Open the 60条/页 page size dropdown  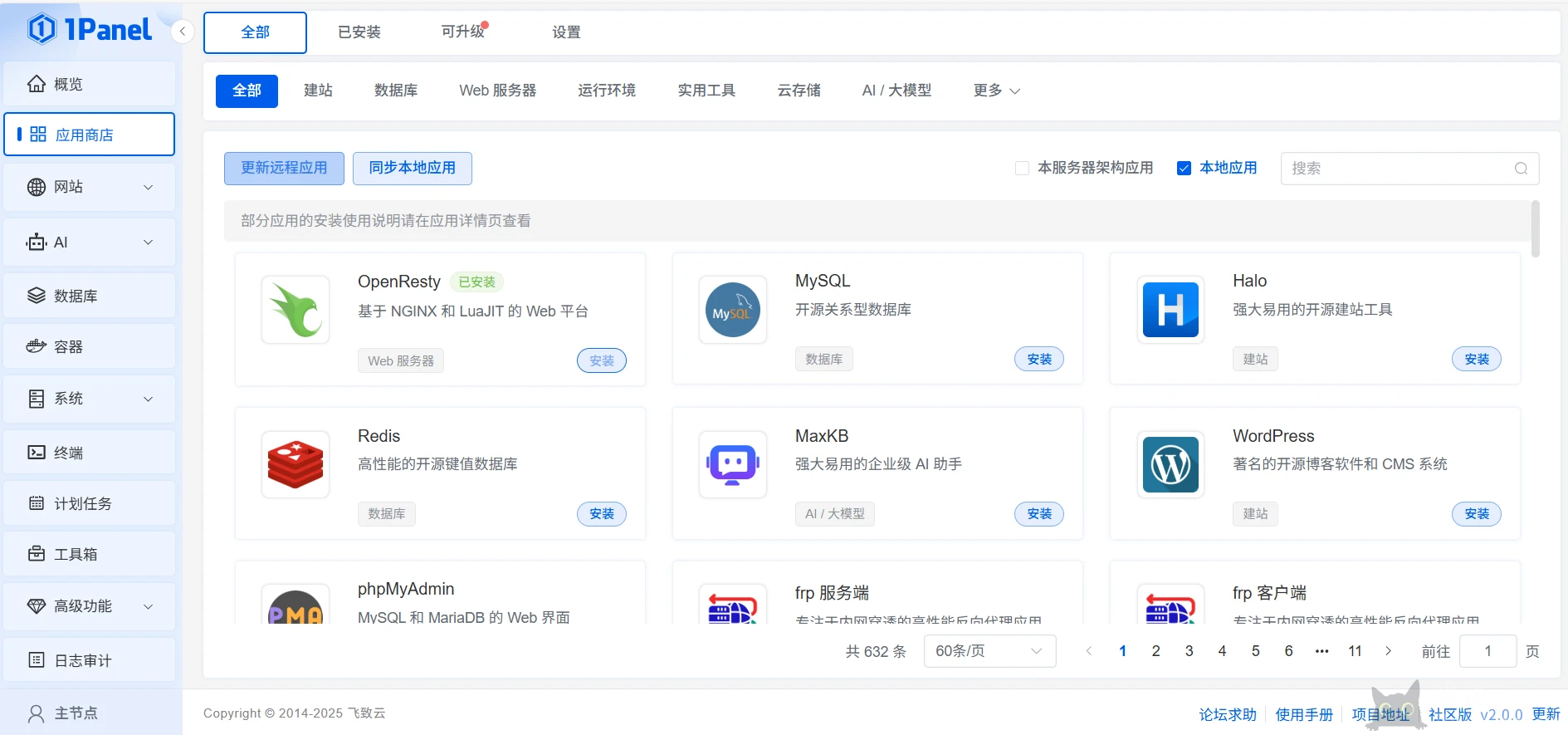(989, 651)
